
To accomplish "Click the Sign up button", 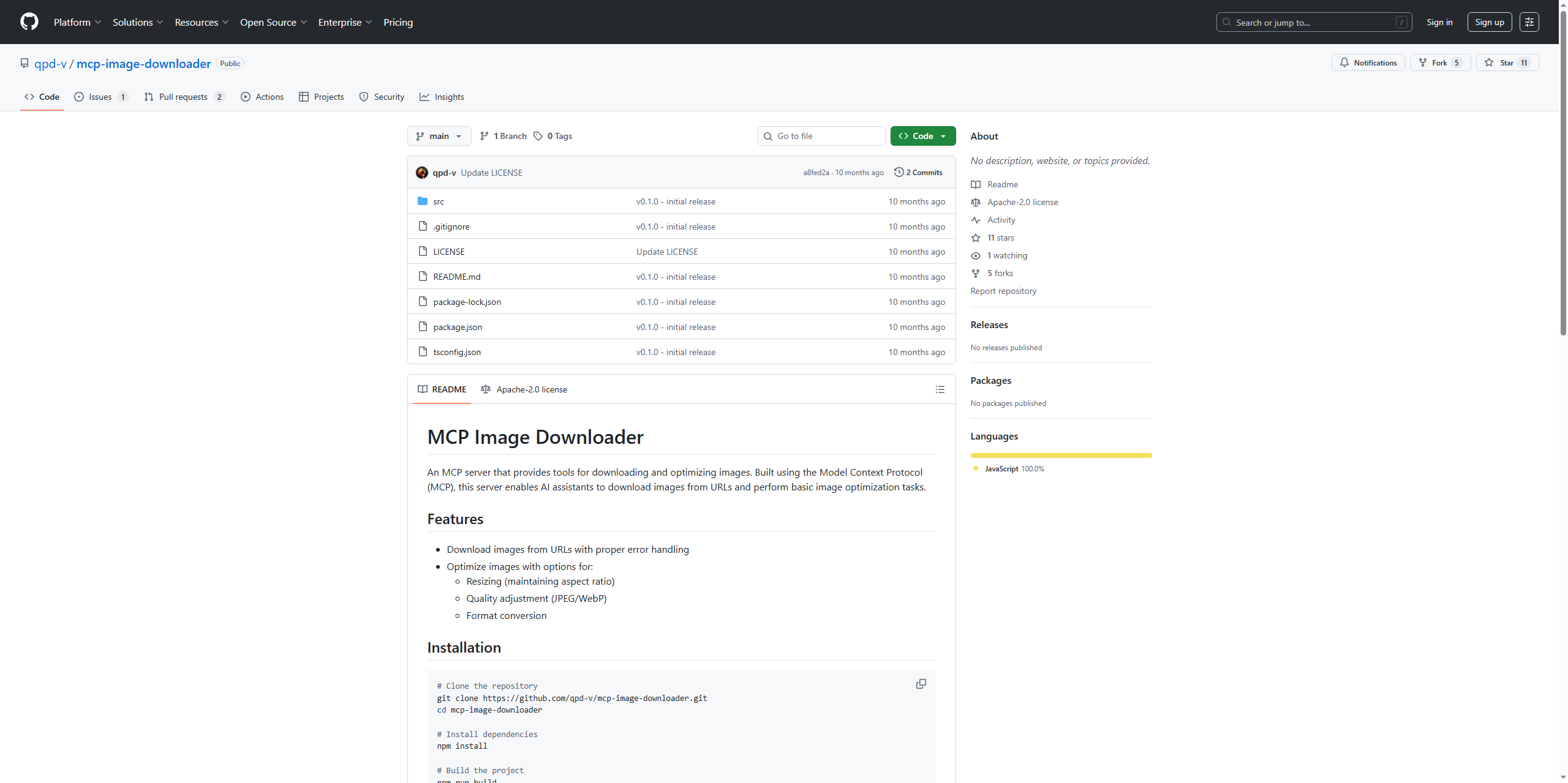I will click(x=1489, y=22).
